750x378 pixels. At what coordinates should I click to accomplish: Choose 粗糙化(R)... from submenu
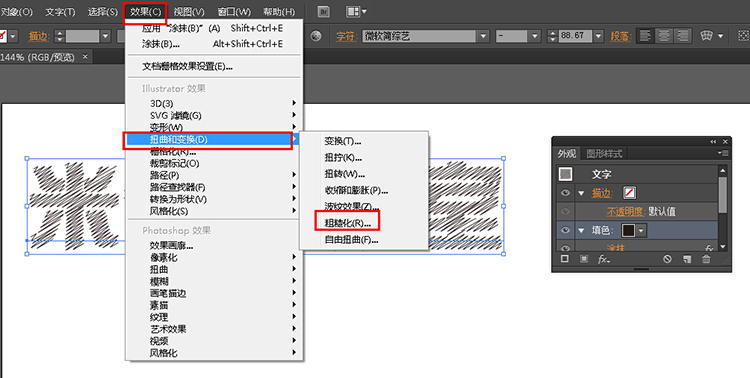[x=347, y=223]
